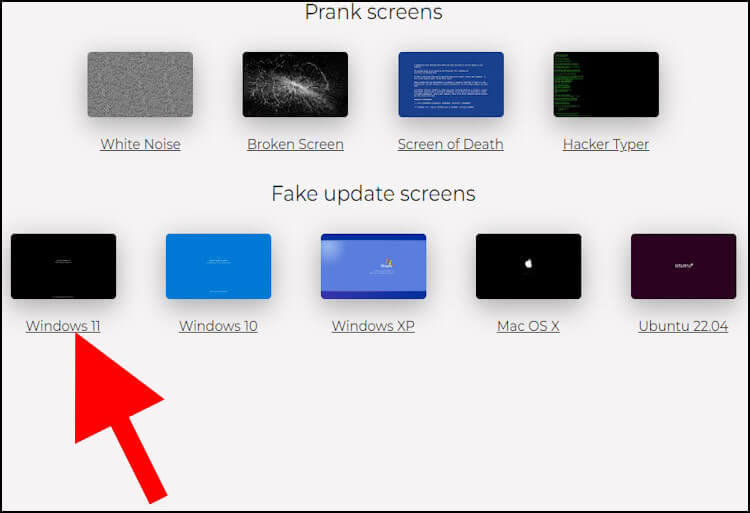
Task: Click the Mac OS X link
Action: (x=528, y=326)
